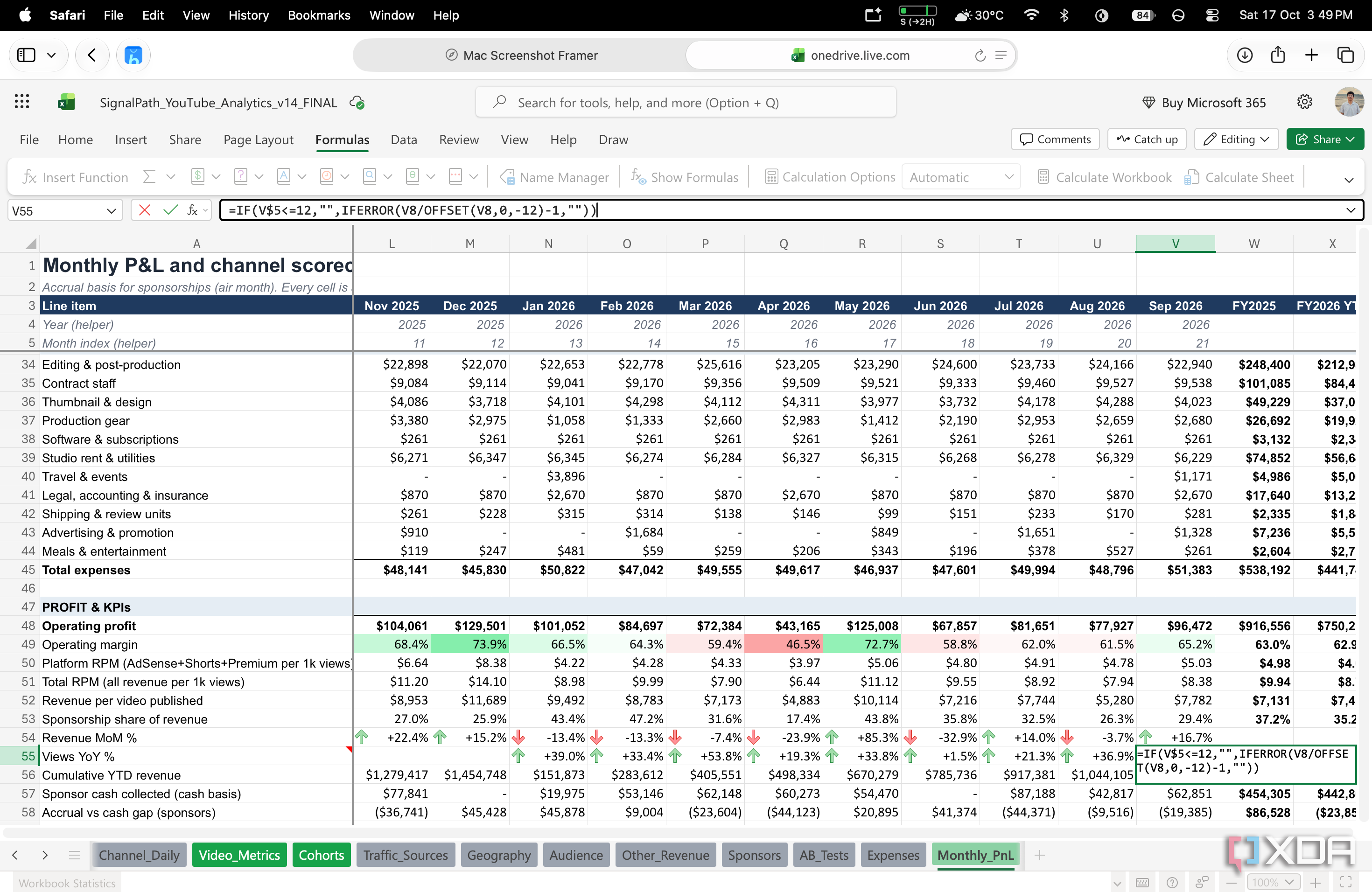Open the Financial functions book icon
Image resolution: width=1372 pixels, height=892 pixels.
[198, 177]
